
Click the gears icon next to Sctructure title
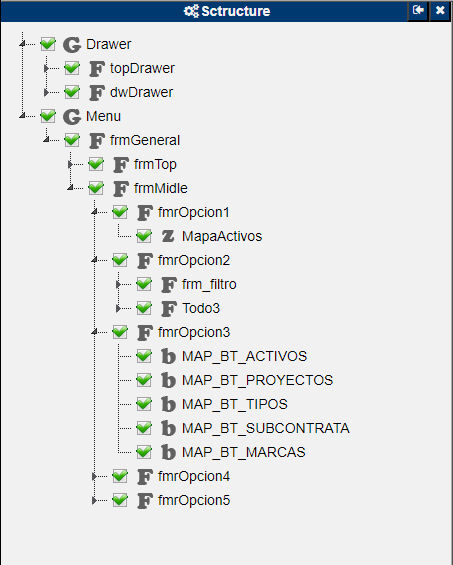[x=191, y=11]
